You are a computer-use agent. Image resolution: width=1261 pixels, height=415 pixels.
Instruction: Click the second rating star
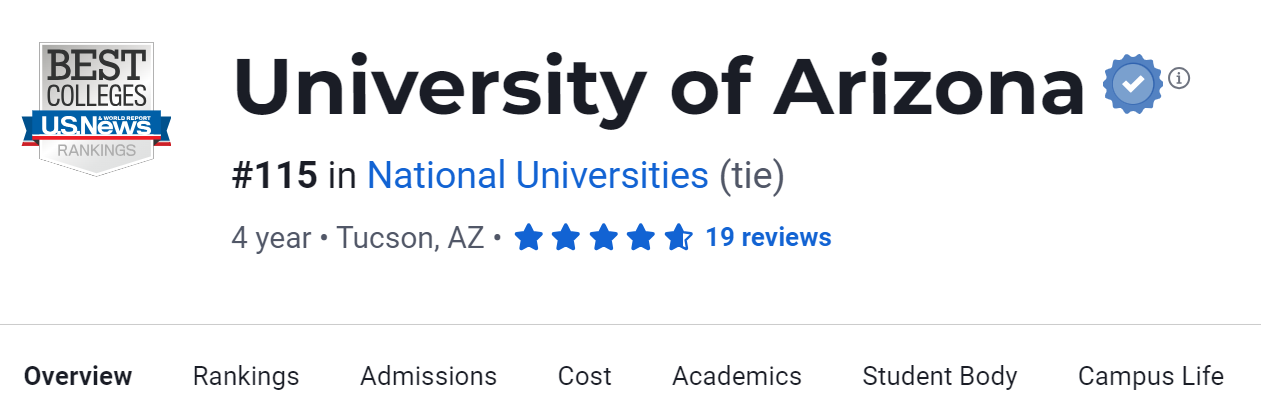[565, 238]
